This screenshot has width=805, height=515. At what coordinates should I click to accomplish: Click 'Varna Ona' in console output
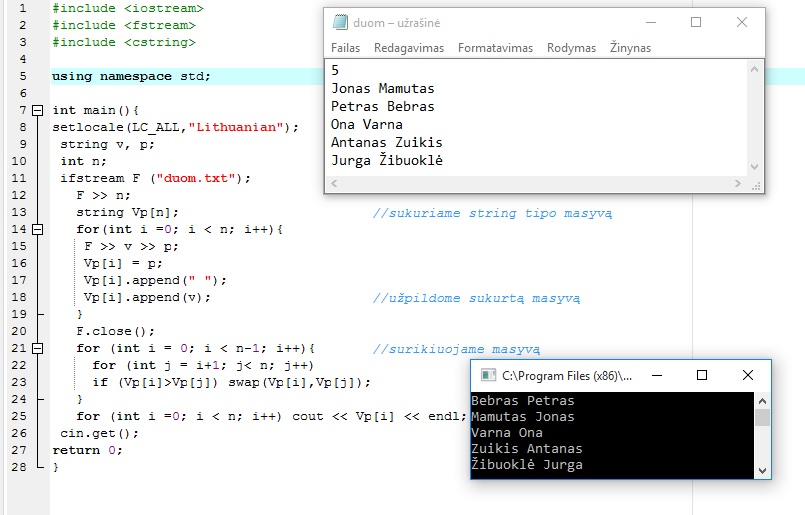[x=507, y=432]
